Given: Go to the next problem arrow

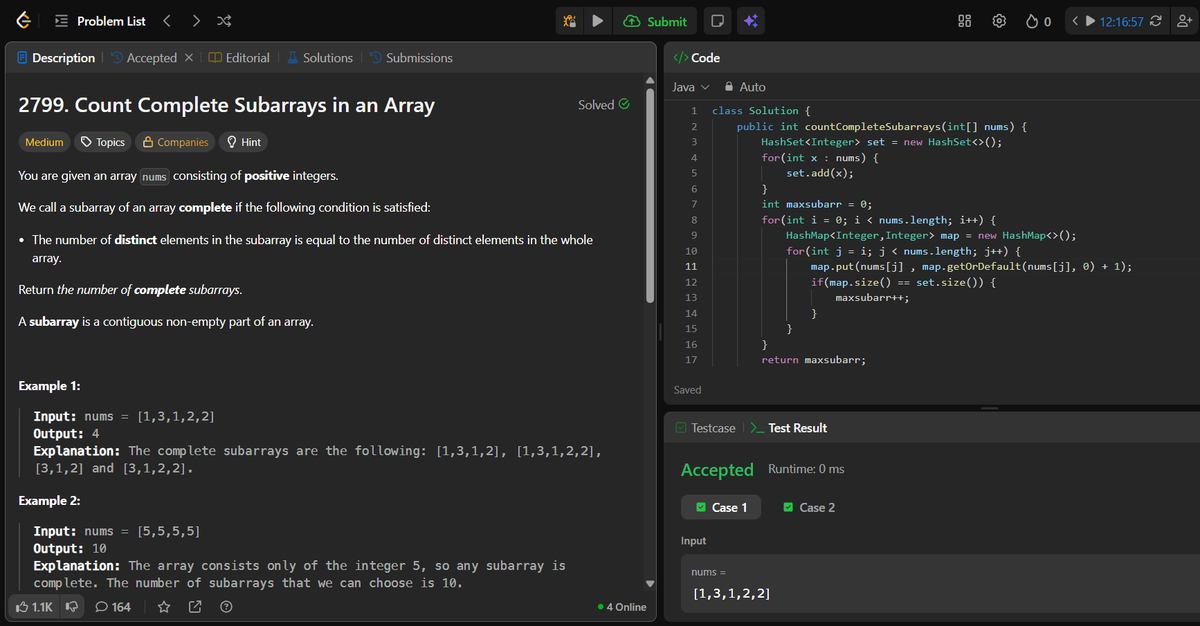Looking at the screenshot, I should (196, 21).
